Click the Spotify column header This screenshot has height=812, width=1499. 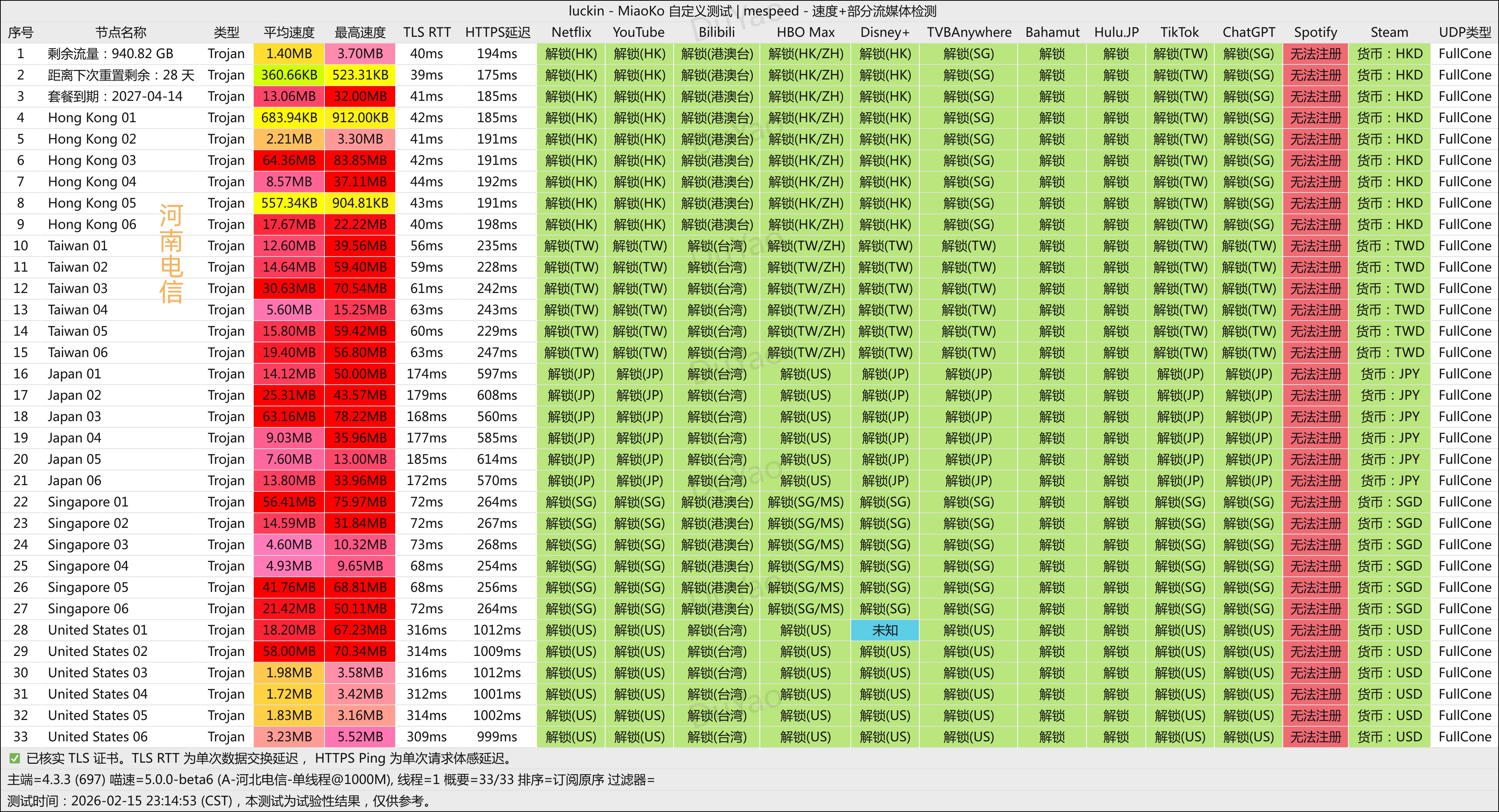[x=1315, y=32]
